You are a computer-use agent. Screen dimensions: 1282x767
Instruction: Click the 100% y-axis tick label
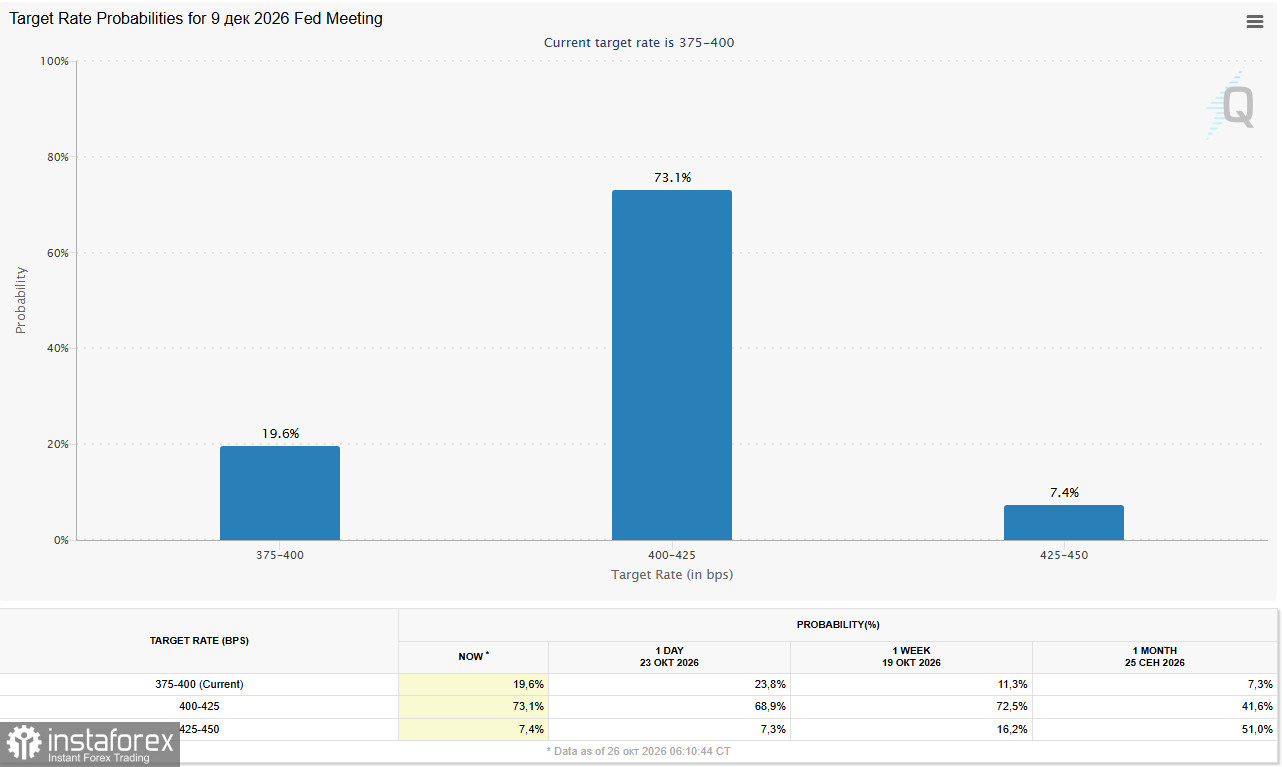click(x=54, y=61)
